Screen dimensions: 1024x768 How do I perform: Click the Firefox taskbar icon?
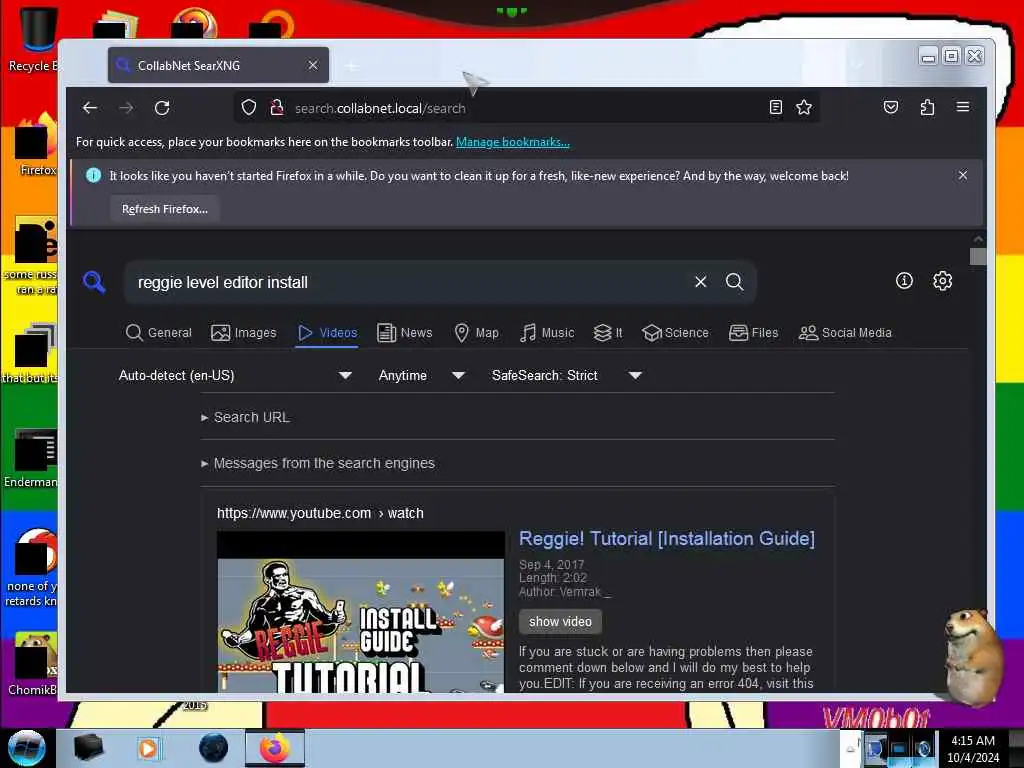pos(274,748)
